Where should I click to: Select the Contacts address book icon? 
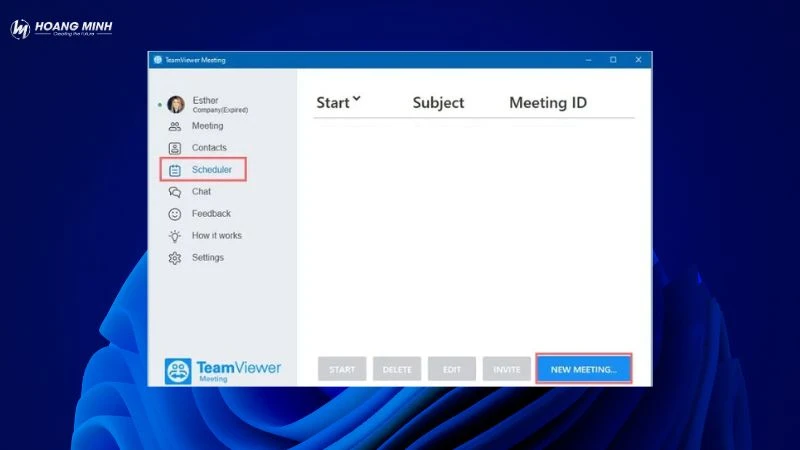(x=174, y=148)
